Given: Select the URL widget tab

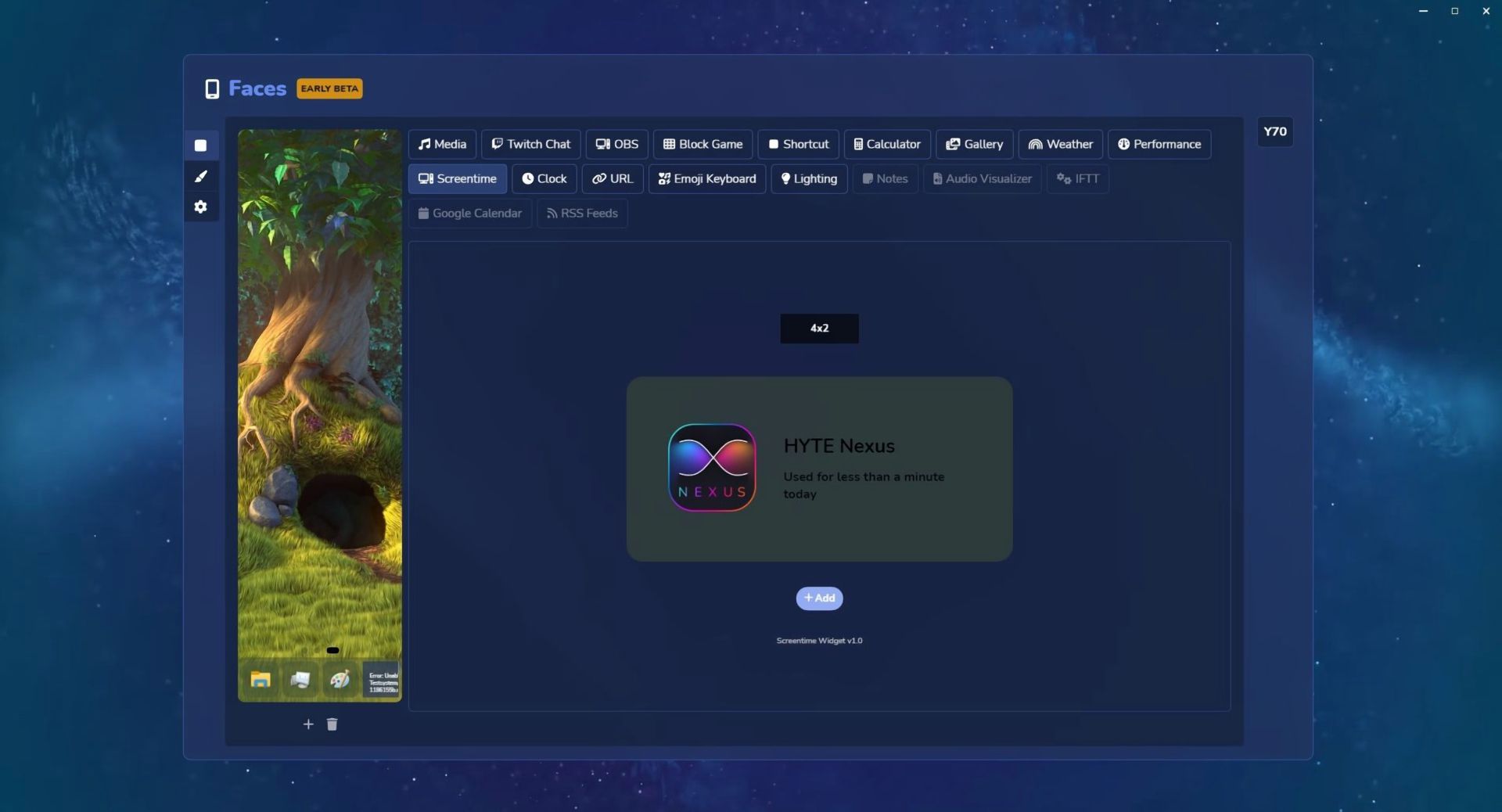Looking at the screenshot, I should [x=613, y=178].
